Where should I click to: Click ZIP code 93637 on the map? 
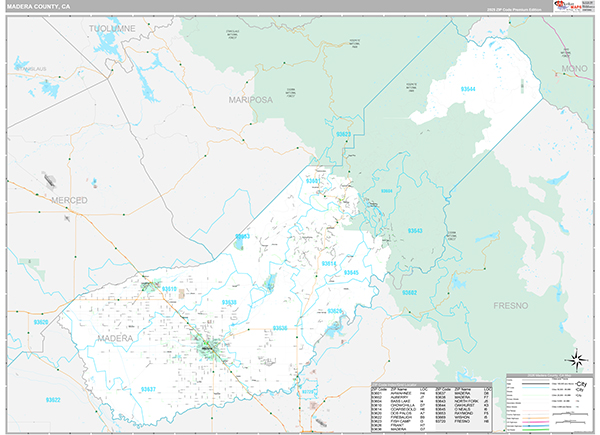tap(148, 389)
